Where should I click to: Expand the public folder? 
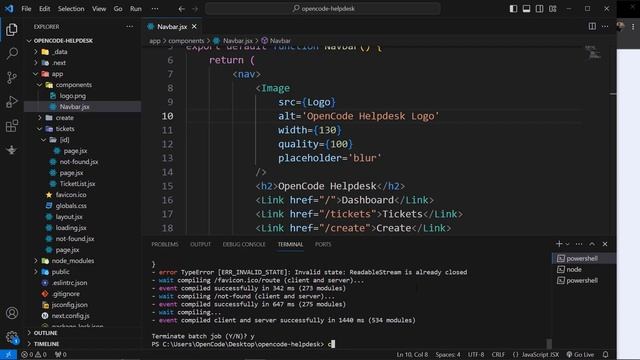click(60, 271)
